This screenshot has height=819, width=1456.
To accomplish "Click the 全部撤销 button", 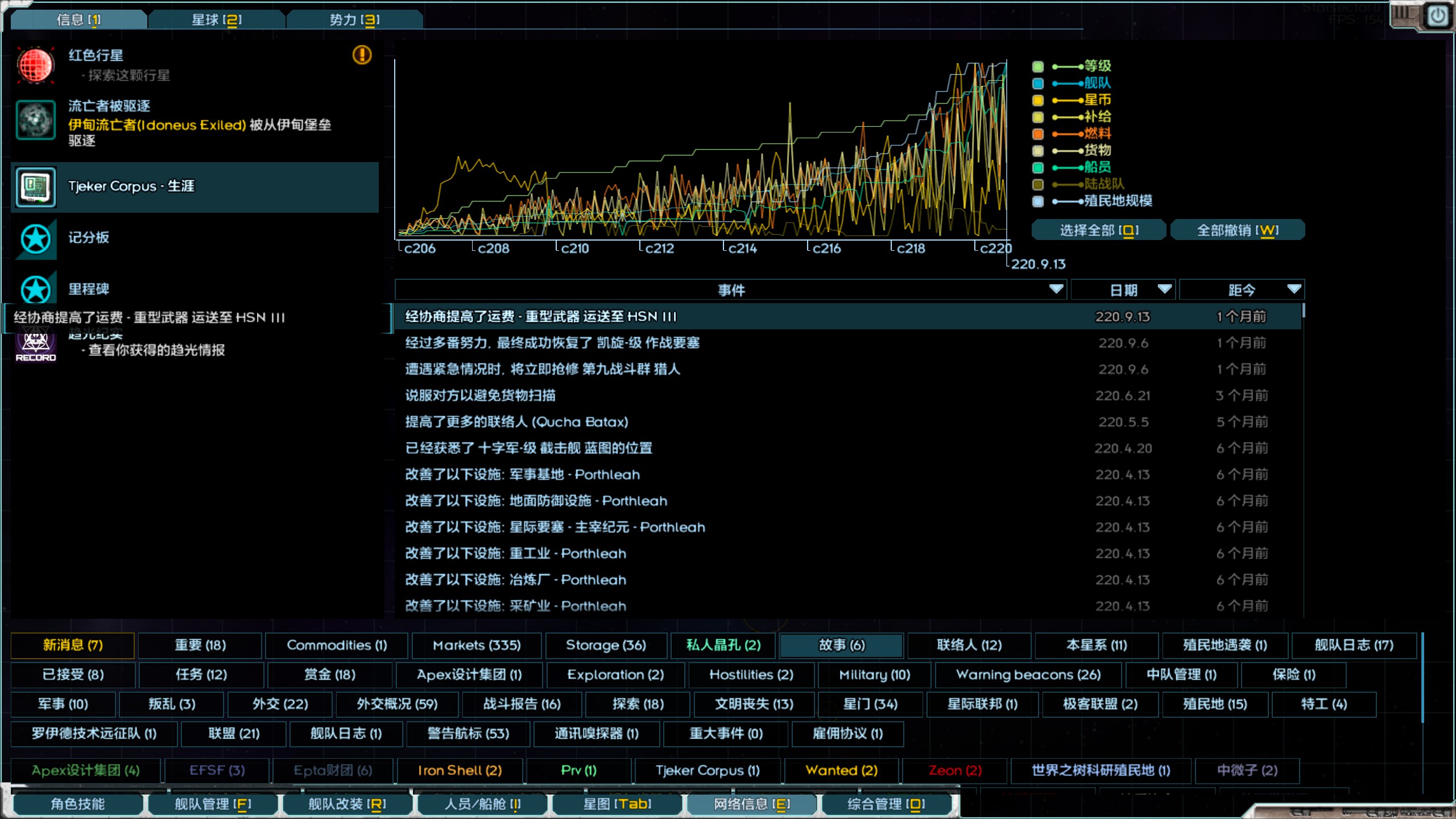I will pos(1237,230).
